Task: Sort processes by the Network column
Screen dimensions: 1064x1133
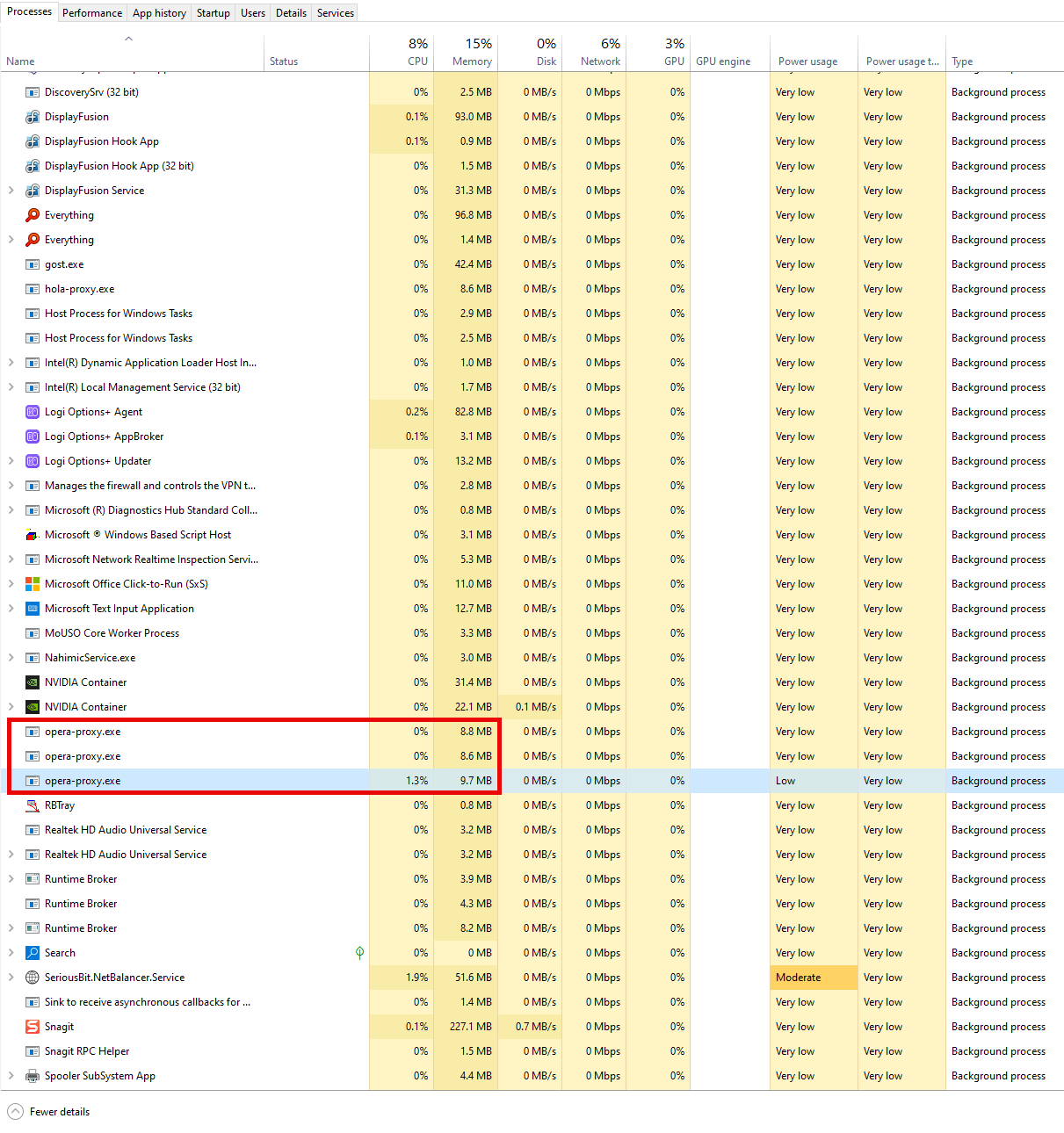Action: click(594, 53)
